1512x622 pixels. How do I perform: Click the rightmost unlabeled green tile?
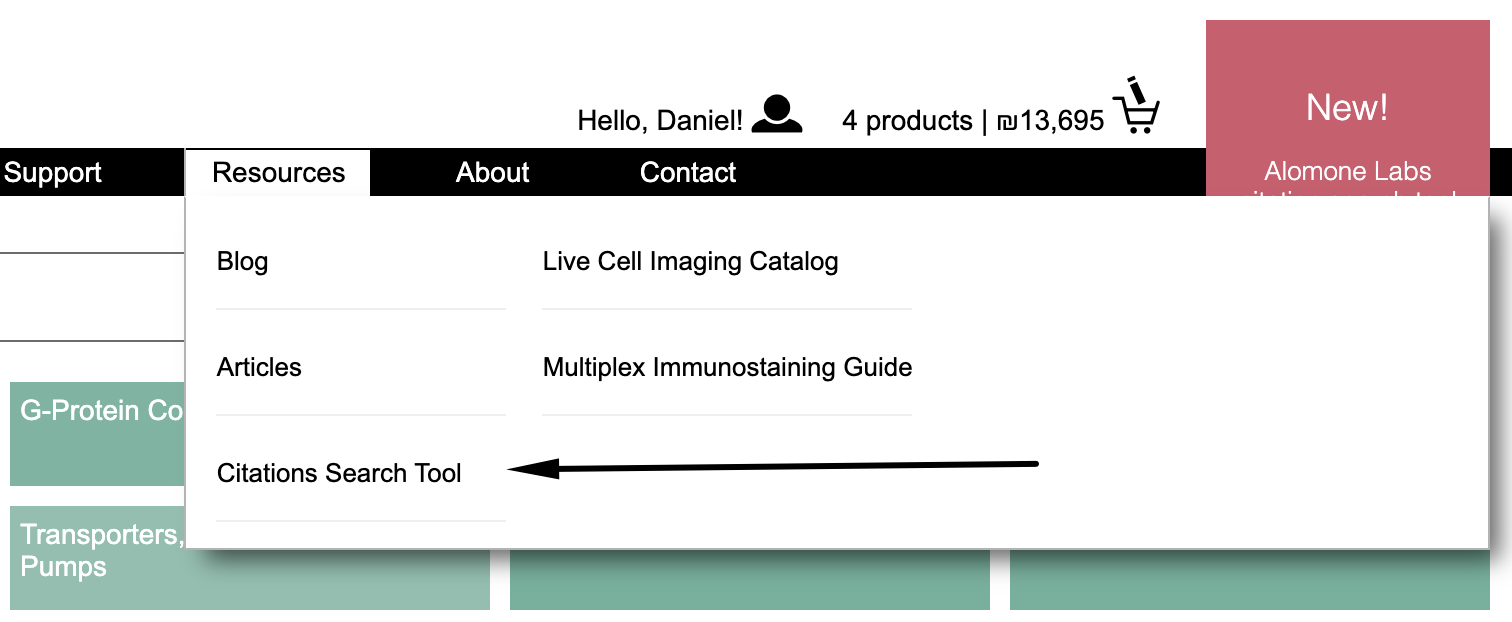click(1249, 580)
